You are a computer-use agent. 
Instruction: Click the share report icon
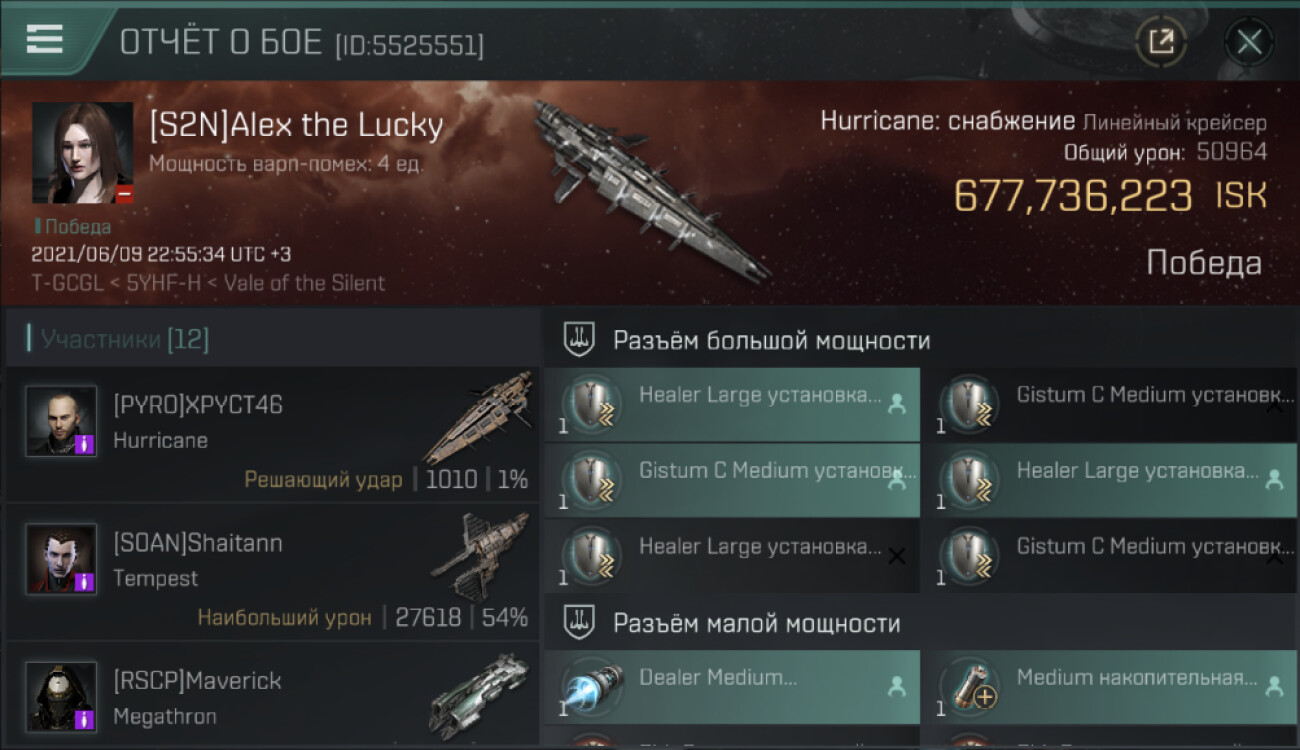[x=1161, y=42]
